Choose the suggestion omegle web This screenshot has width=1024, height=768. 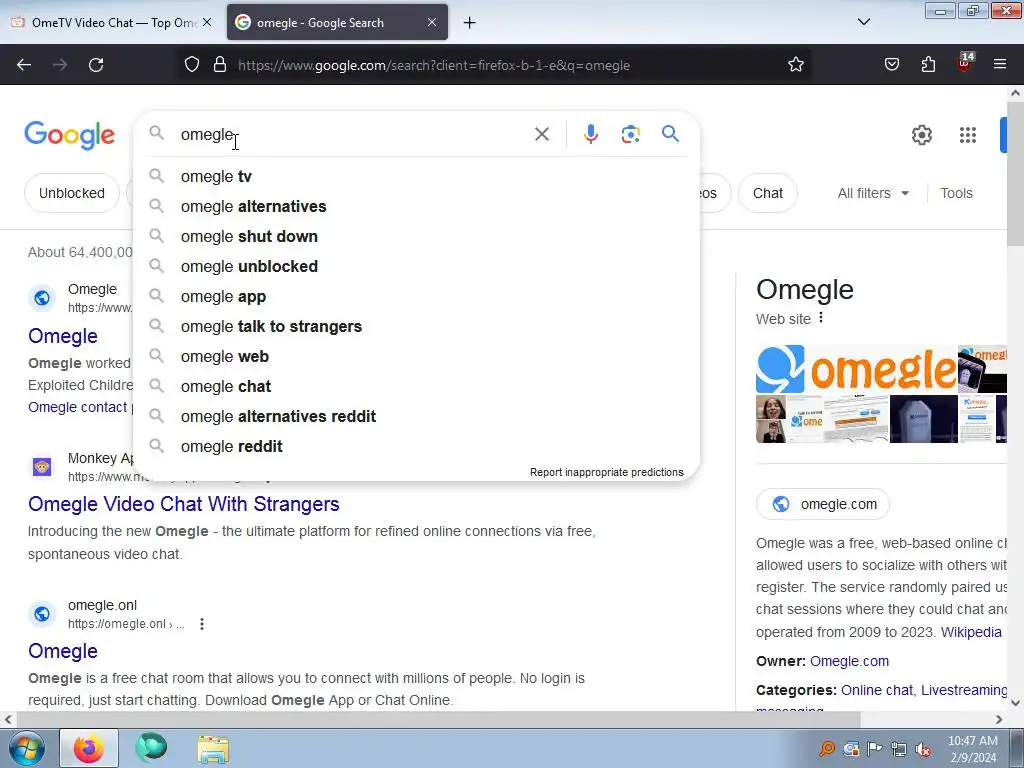[x=416, y=357]
